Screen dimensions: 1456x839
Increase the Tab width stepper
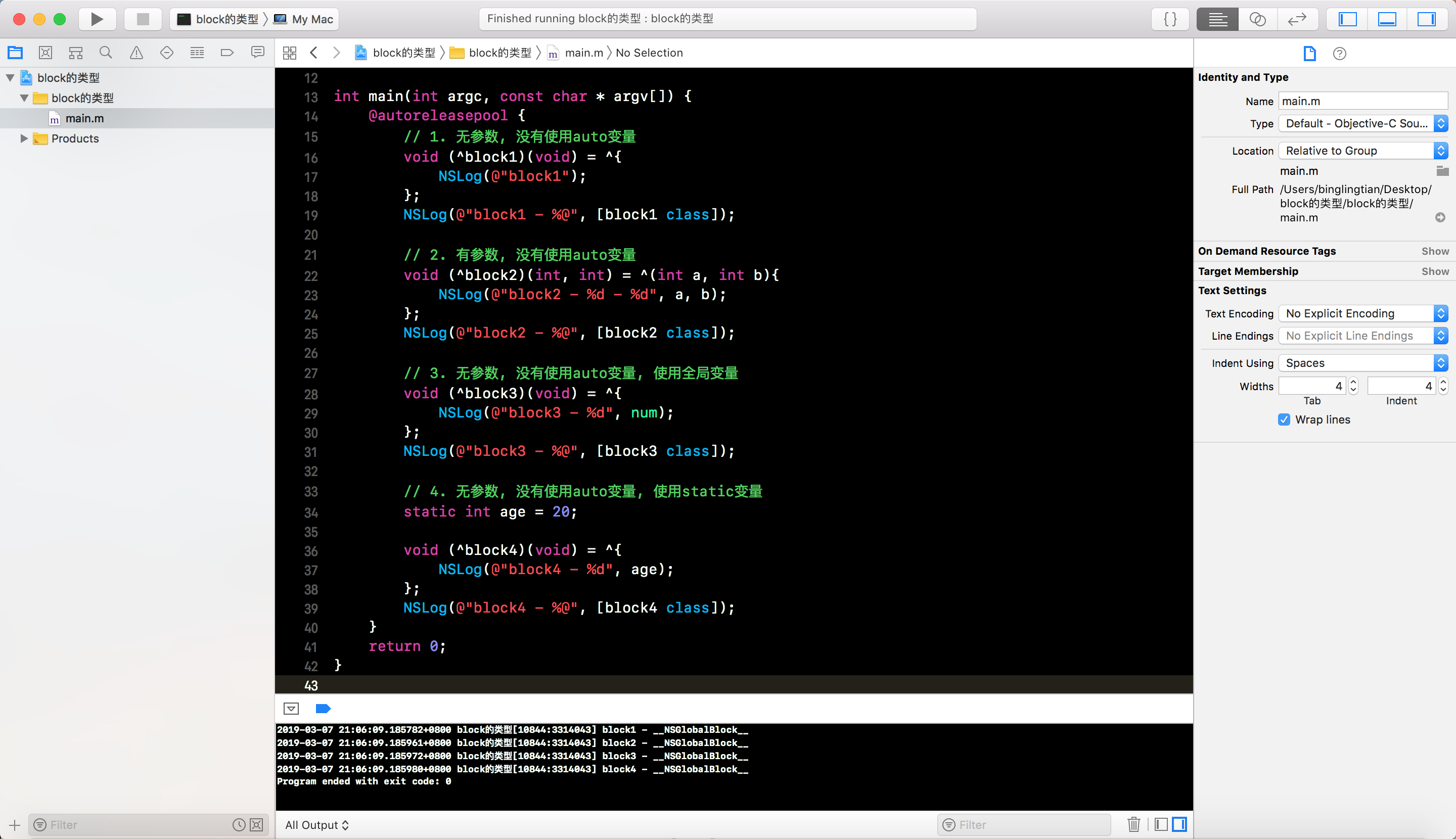pyautogui.click(x=1353, y=382)
